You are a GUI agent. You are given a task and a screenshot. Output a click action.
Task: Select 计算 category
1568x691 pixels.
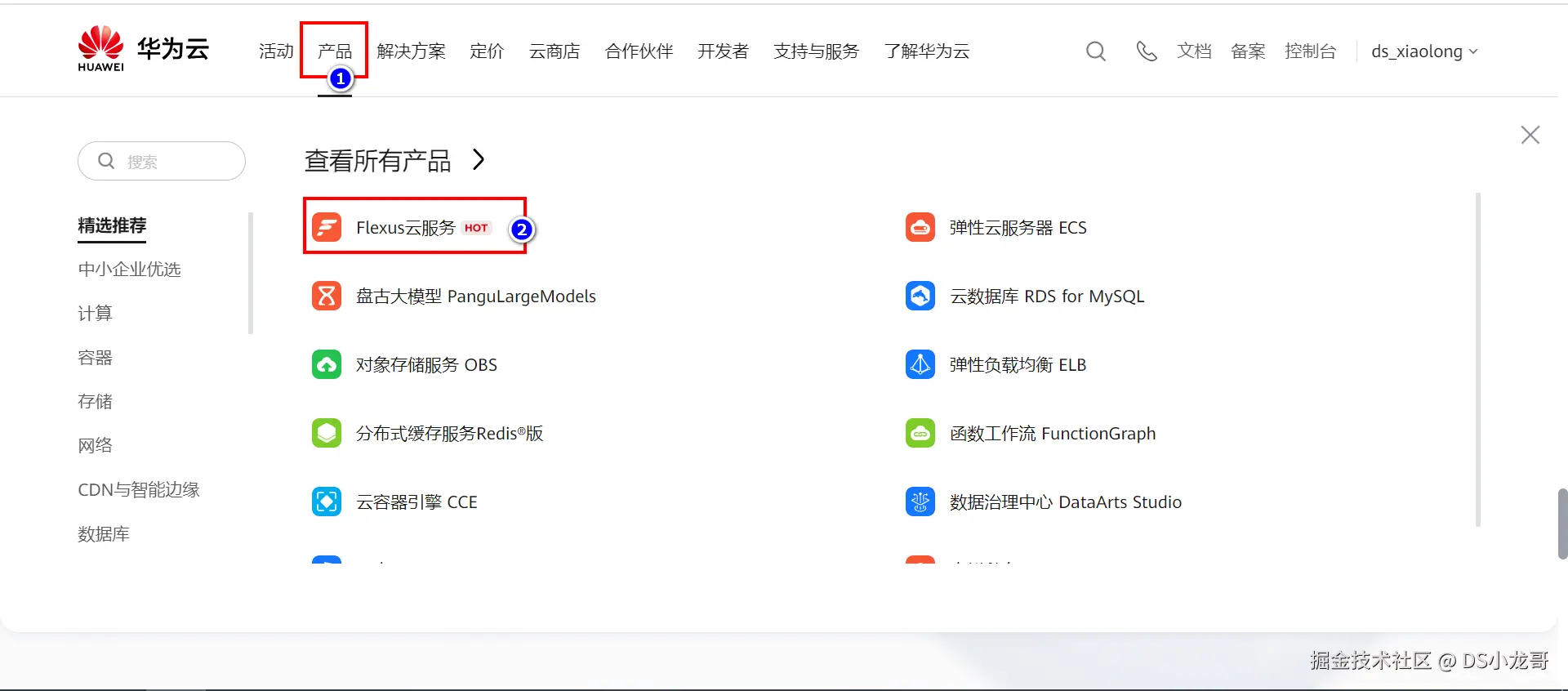click(x=95, y=314)
